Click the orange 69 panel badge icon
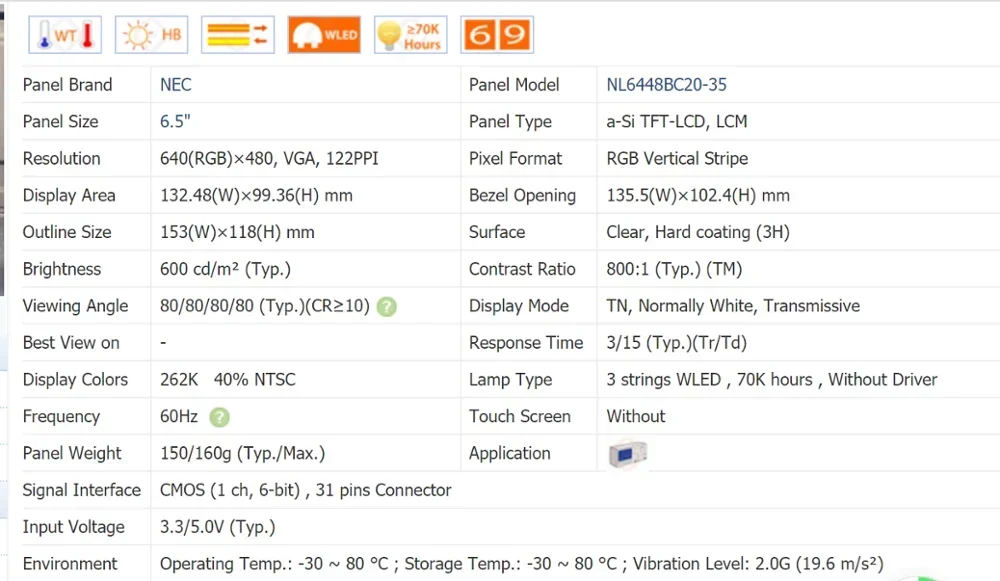This screenshot has height=581, width=1000. [496, 33]
